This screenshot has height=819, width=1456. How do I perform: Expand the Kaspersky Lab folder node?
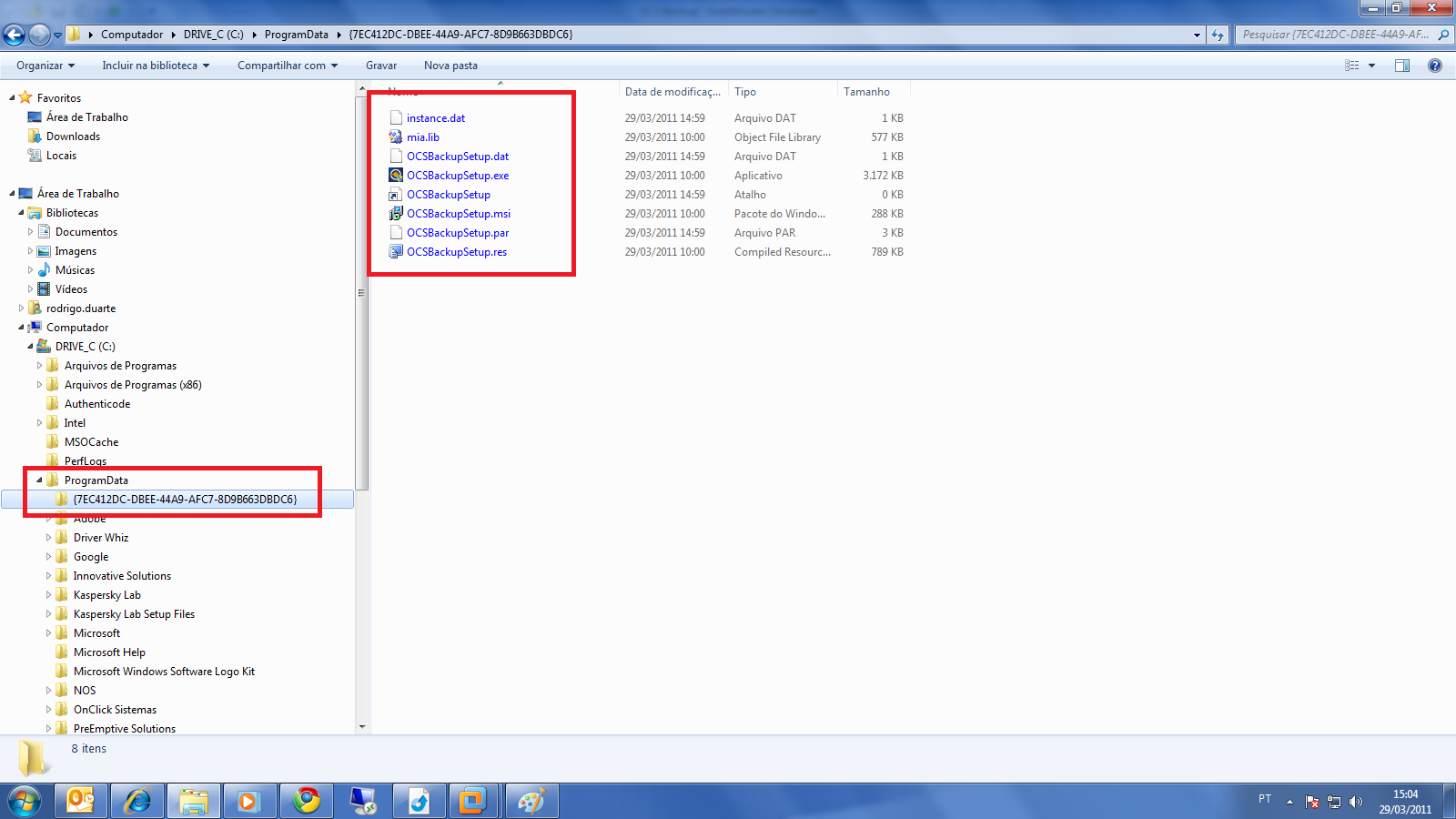(x=48, y=595)
